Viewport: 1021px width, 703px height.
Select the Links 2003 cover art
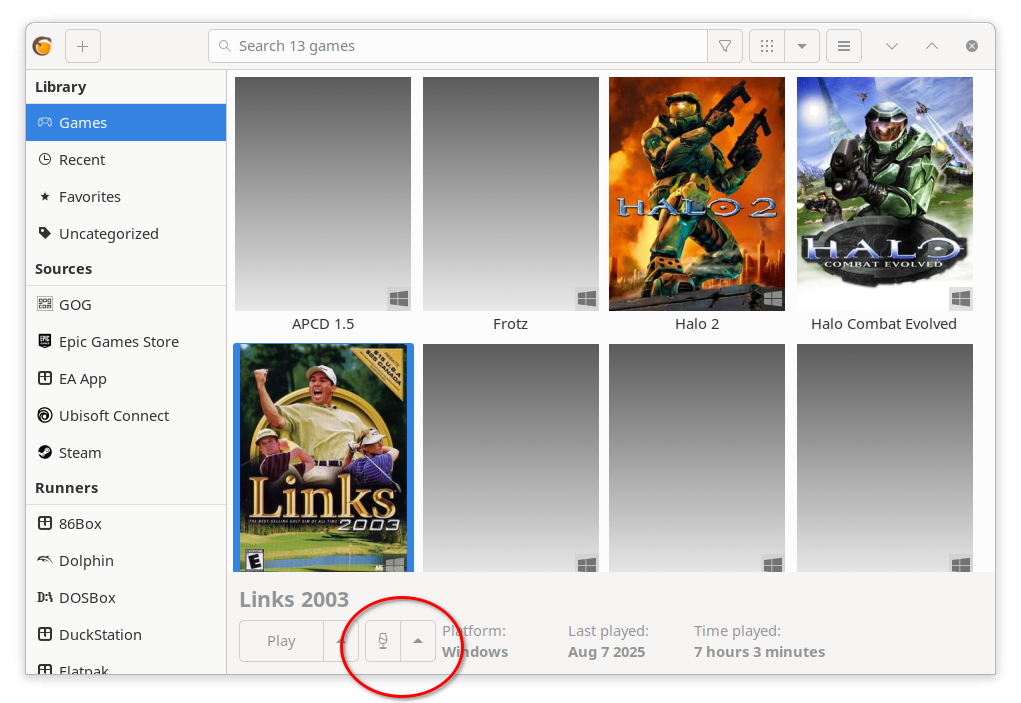323,458
